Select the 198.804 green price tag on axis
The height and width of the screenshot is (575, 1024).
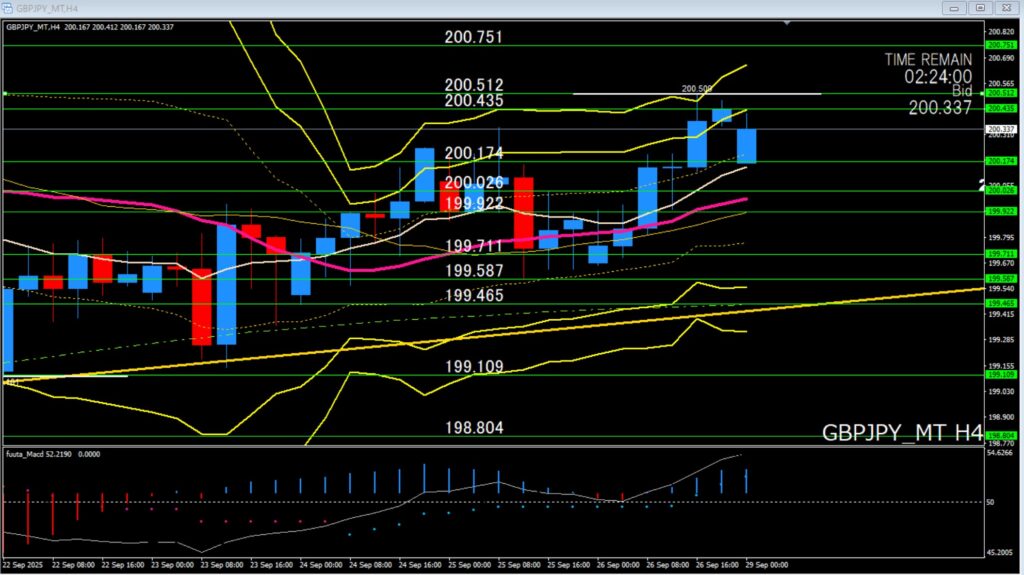coord(1002,435)
